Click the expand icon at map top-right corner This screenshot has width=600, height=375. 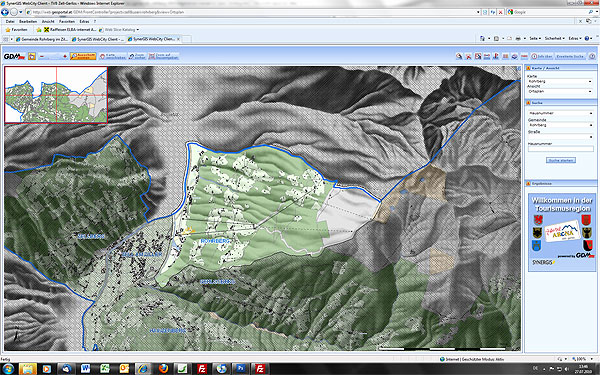(x=519, y=68)
